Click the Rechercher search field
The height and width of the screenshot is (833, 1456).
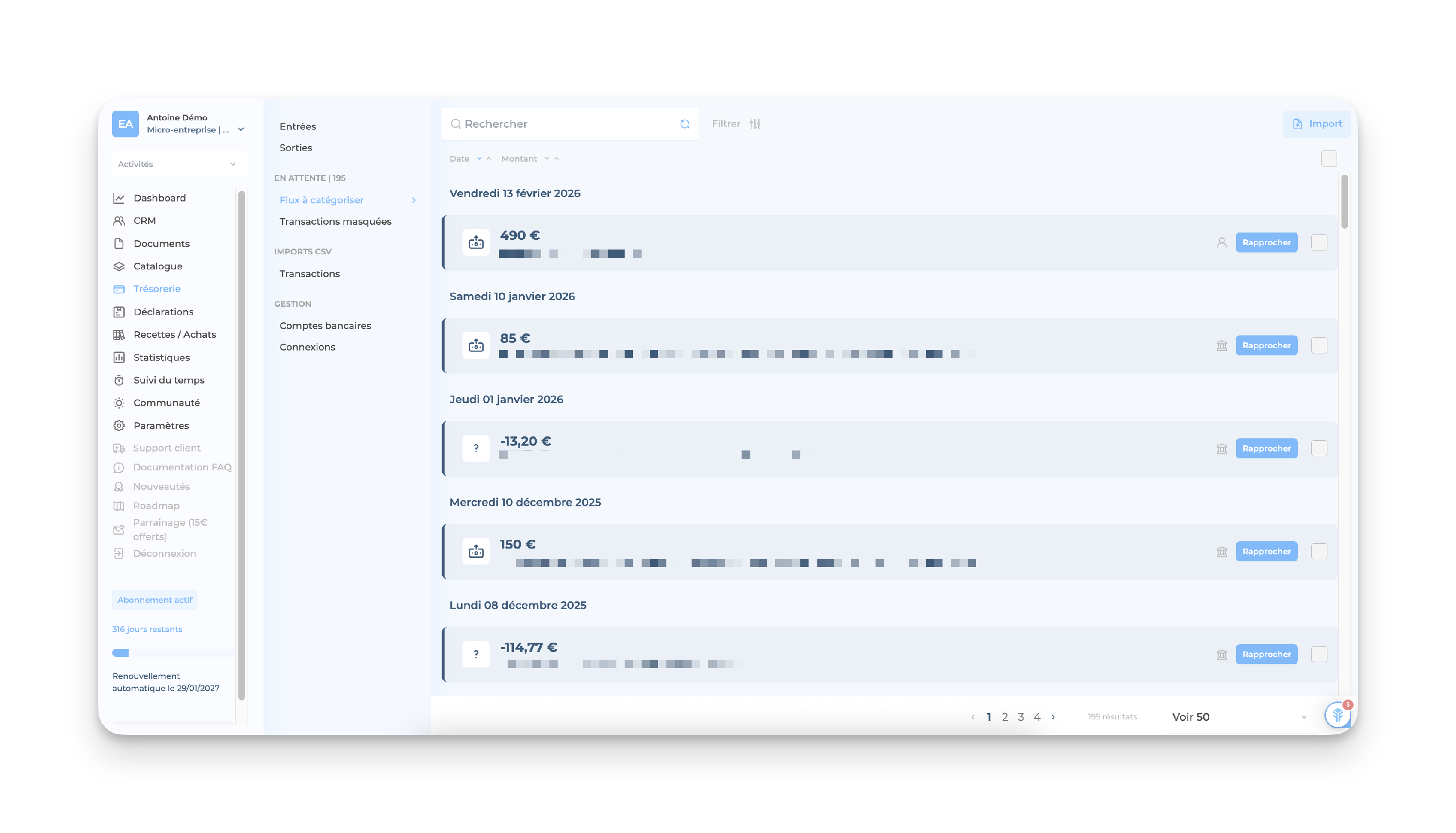(x=566, y=124)
